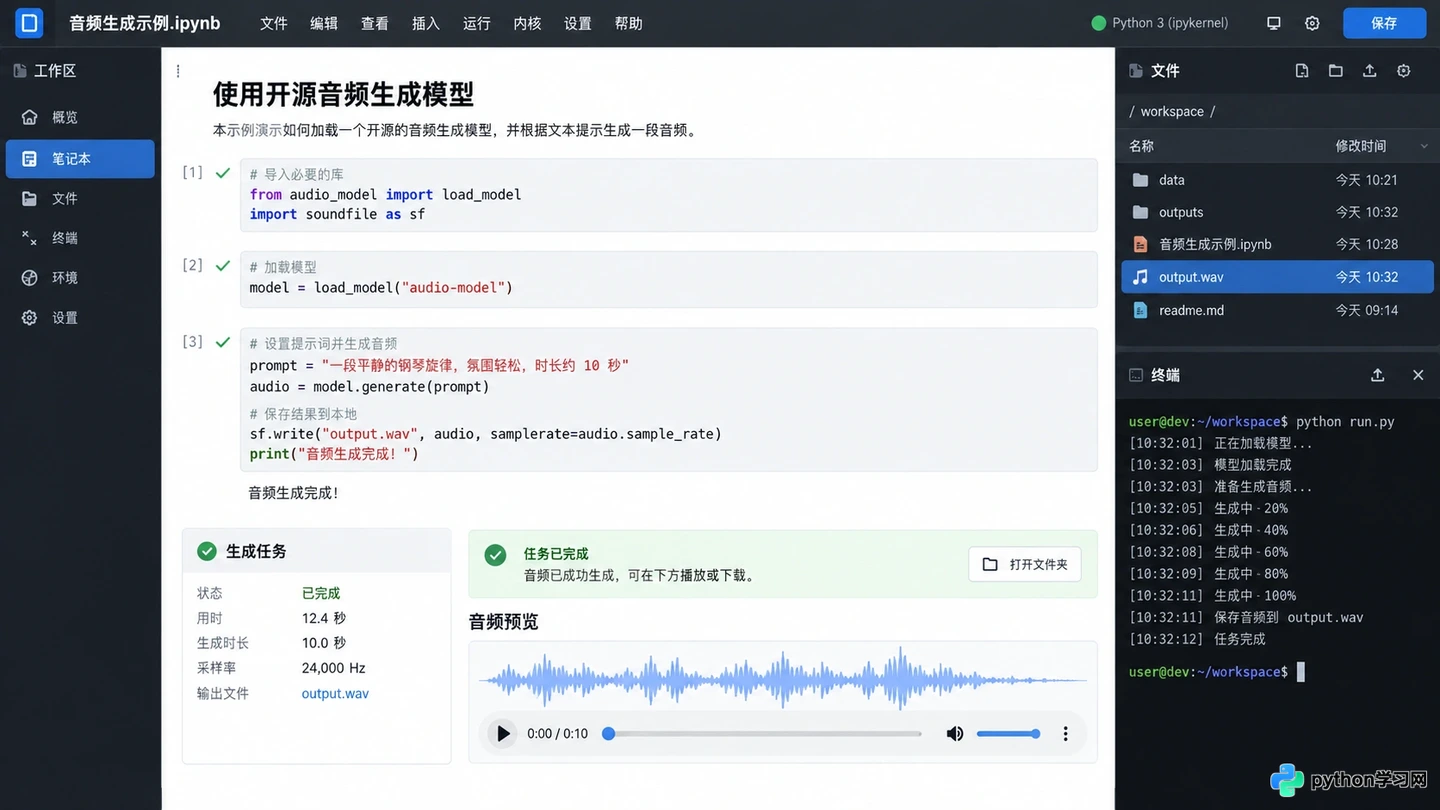Open the 运行 menu
Screen dimensions: 1440x810
477,23
